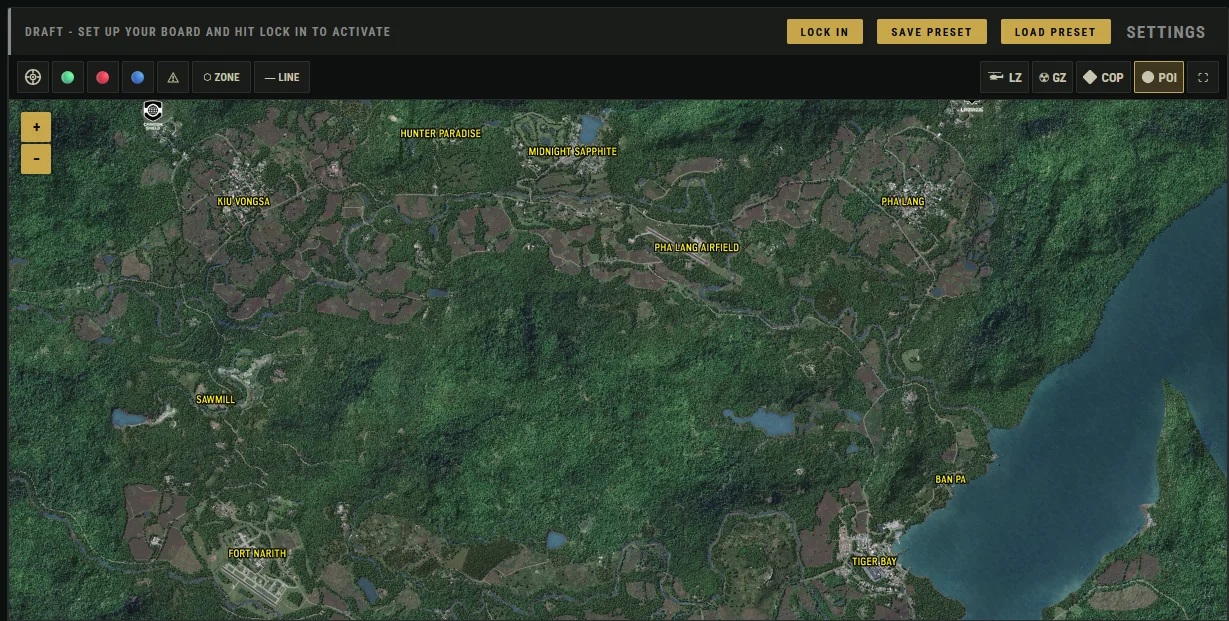Click the faction emblem above Pha Lang
This screenshot has height=621, width=1229.
971,105
